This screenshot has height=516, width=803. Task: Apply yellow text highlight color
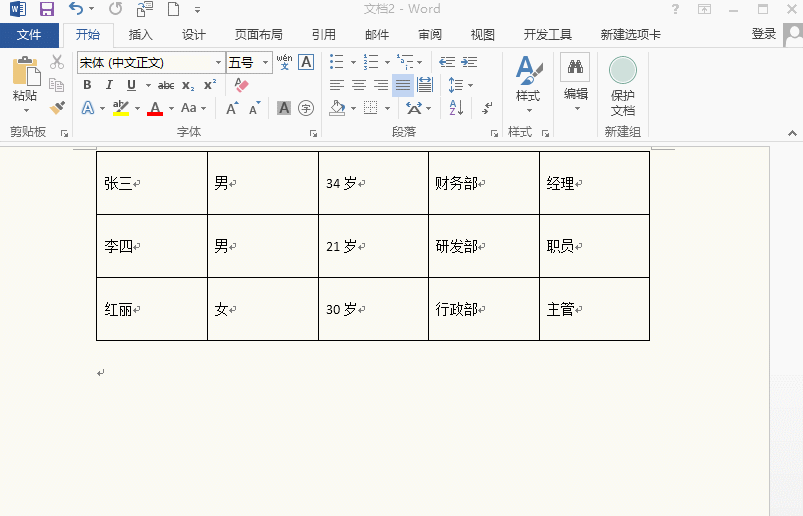tap(121, 108)
